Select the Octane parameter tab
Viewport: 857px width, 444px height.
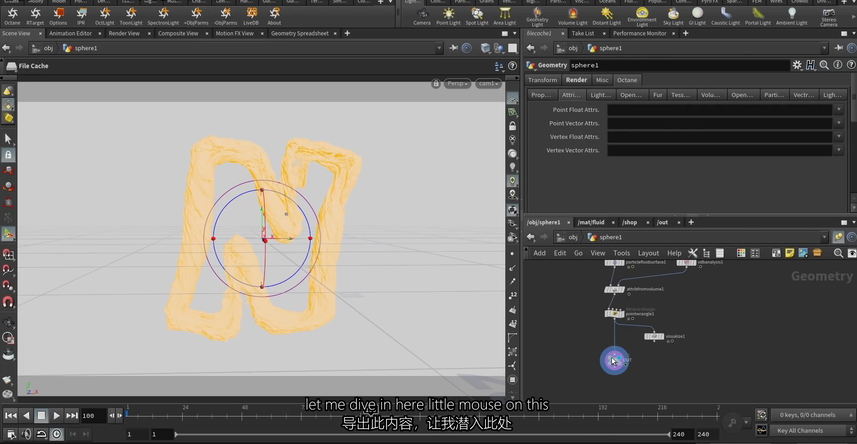point(627,80)
